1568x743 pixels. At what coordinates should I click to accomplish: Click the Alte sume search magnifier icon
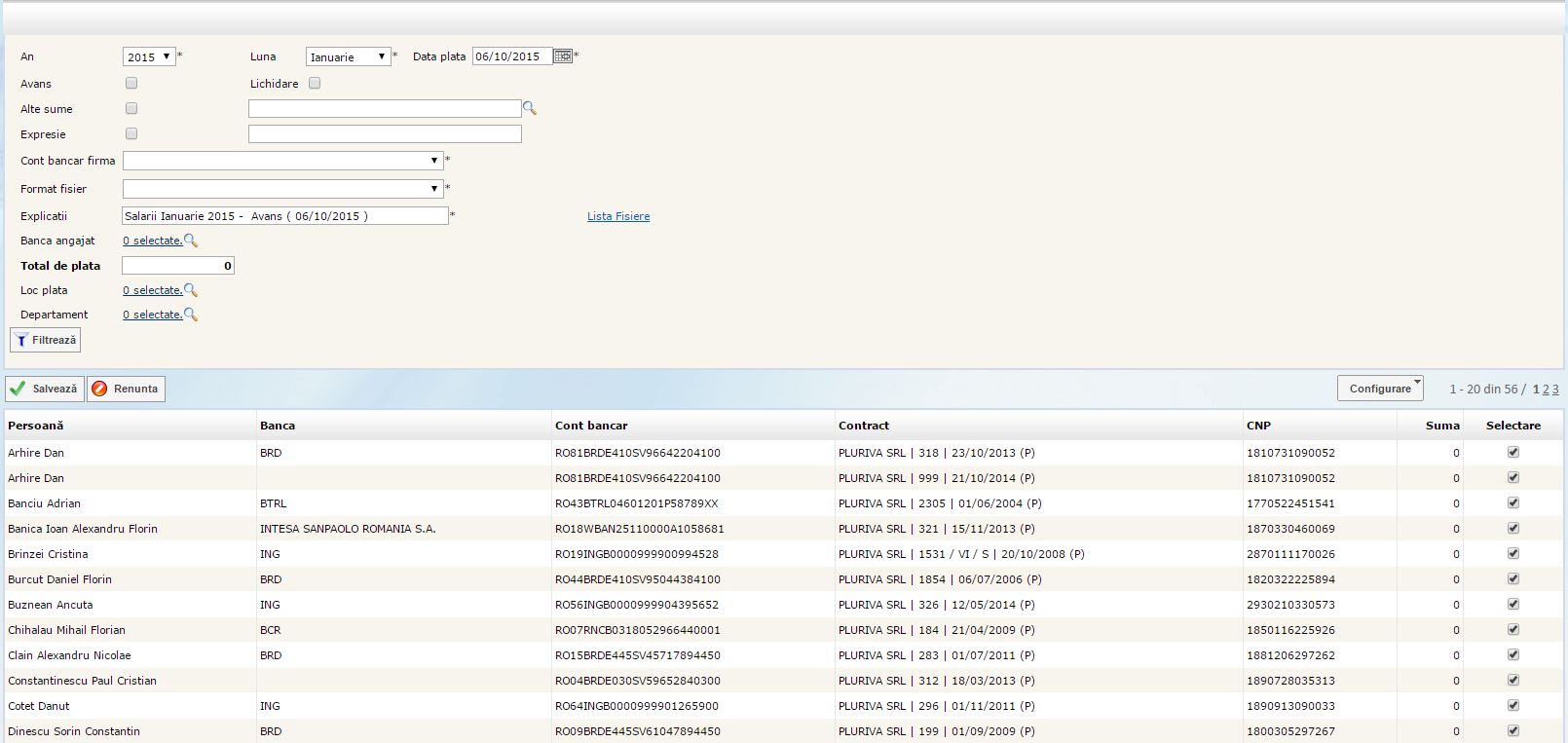coord(530,109)
